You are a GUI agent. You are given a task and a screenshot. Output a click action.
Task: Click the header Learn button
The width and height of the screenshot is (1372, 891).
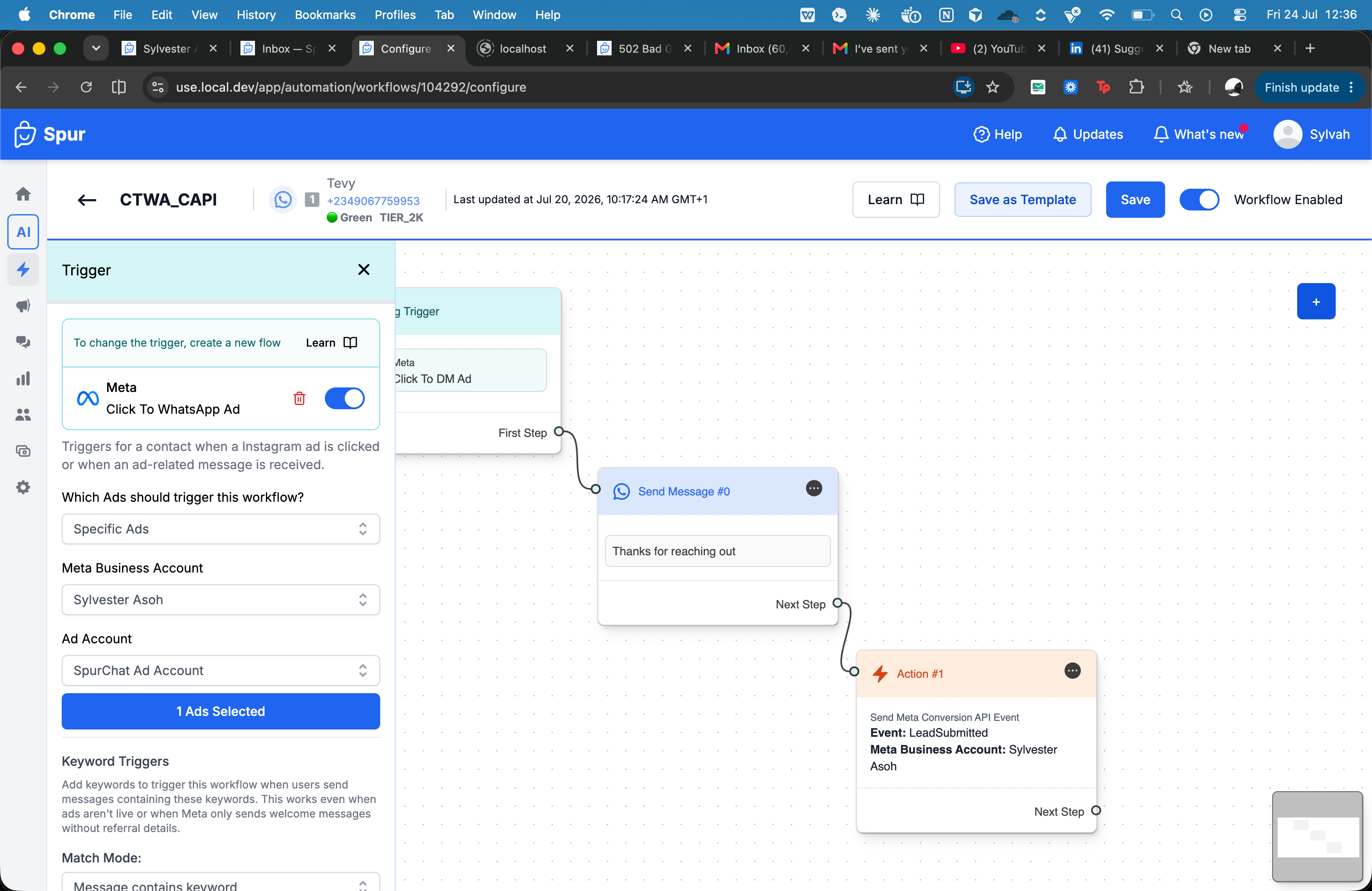(896, 200)
